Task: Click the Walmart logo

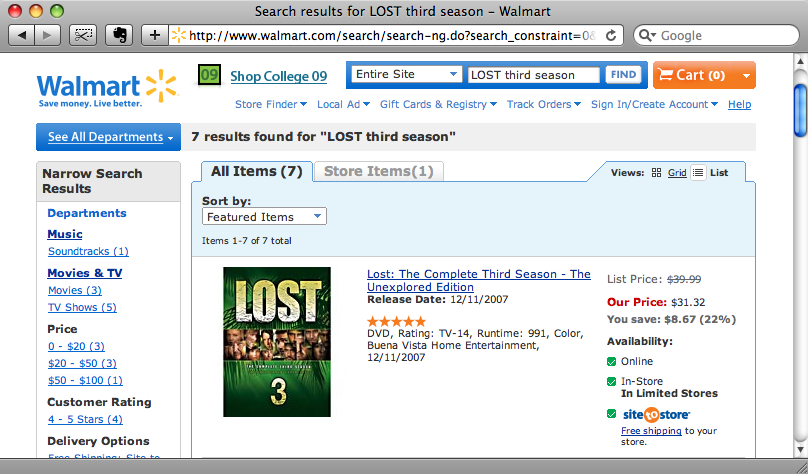Action: (x=107, y=88)
